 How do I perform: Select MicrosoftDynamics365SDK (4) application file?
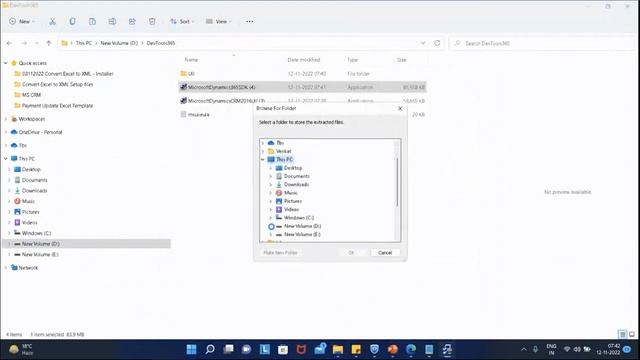pos(302,87)
